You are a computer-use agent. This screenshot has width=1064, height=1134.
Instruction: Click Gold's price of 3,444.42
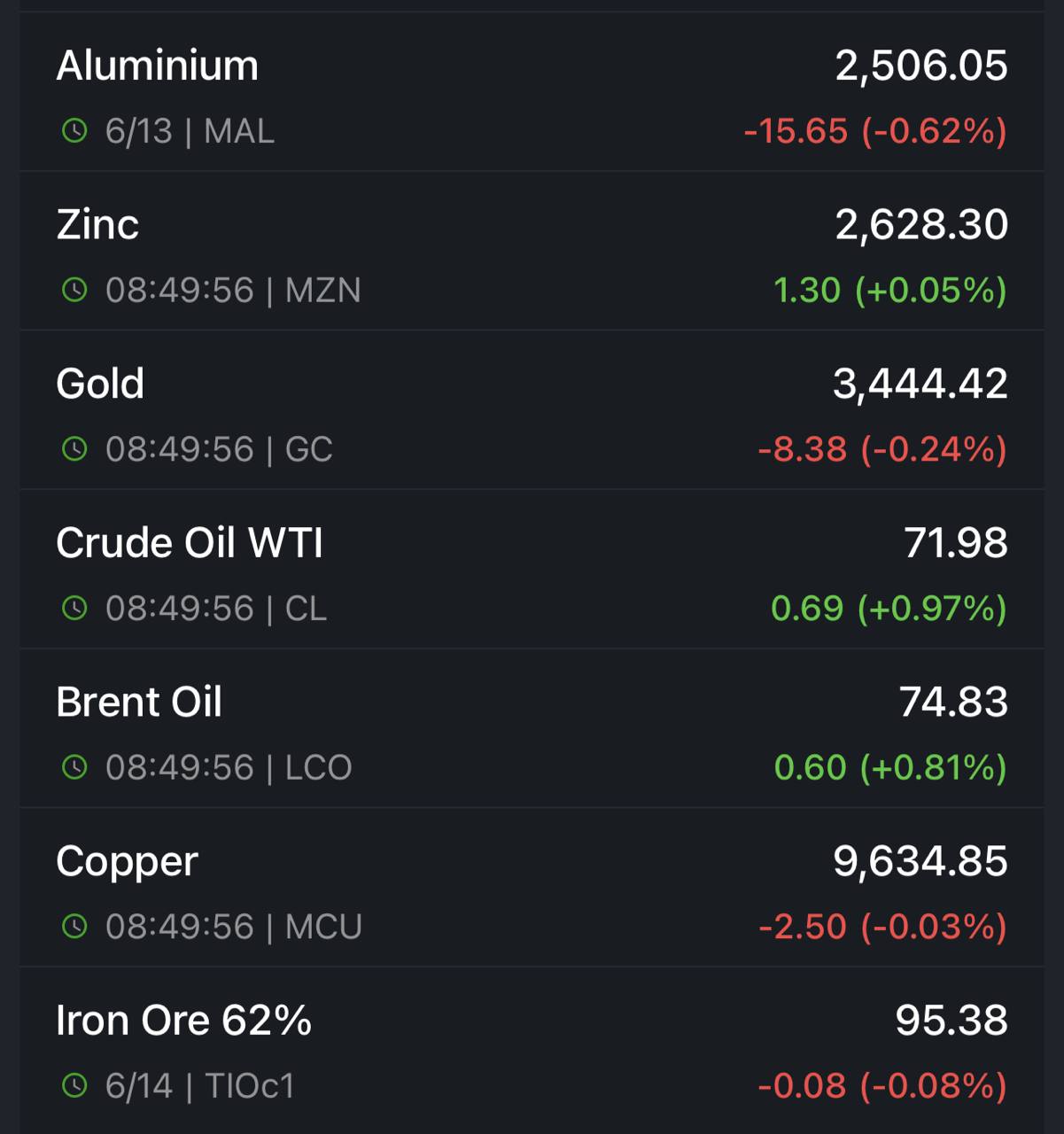point(920,384)
